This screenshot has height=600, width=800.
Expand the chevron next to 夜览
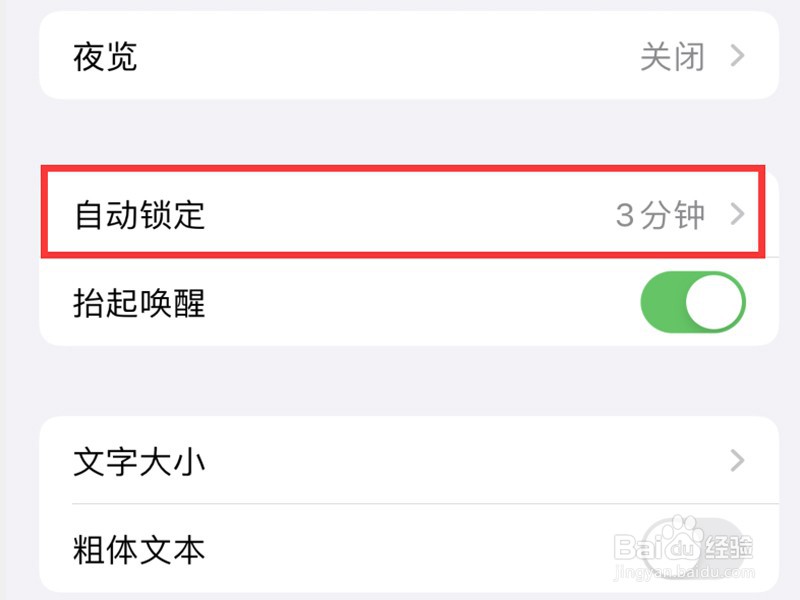(738, 57)
